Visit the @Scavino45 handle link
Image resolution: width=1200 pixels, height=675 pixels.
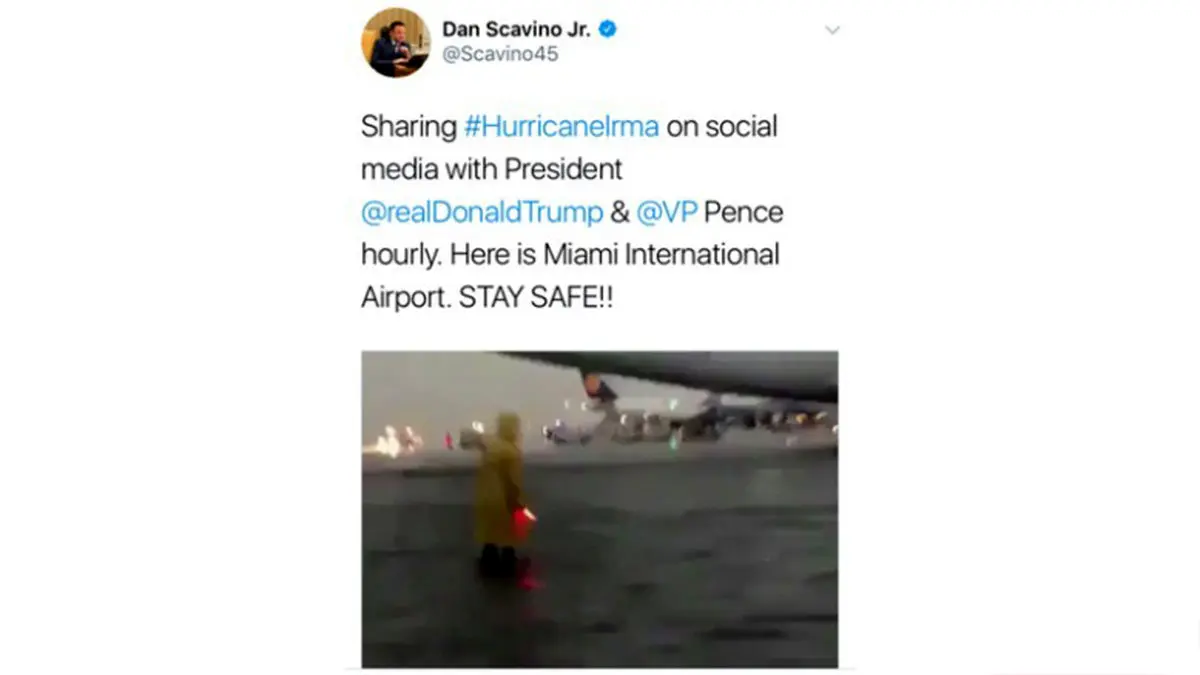500,54
